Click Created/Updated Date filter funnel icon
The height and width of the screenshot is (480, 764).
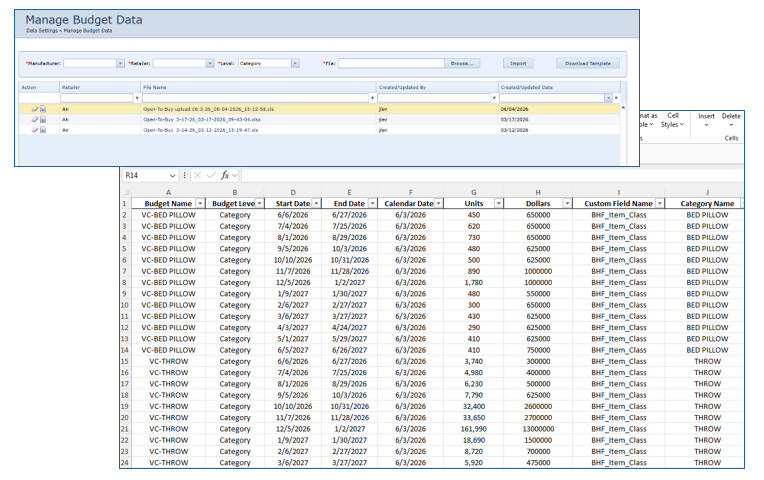point(616,98)
